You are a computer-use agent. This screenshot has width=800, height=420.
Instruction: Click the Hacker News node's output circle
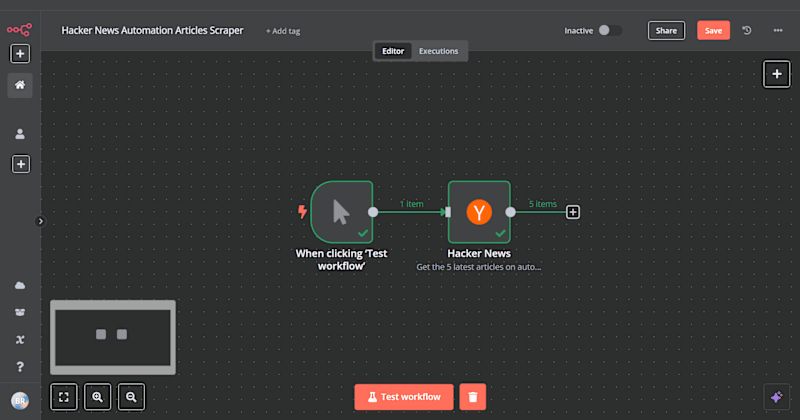pyautogui.click(x=510, y=212)
